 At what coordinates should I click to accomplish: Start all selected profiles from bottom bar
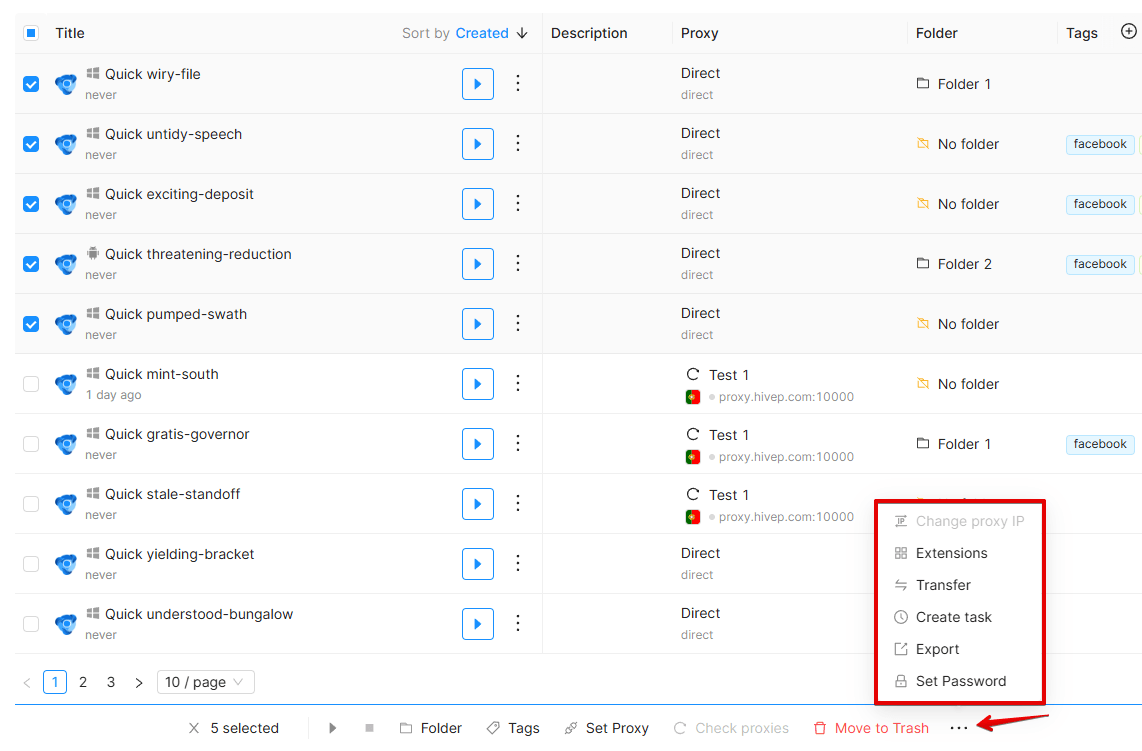pyautogui.click(x=332, y=728)
